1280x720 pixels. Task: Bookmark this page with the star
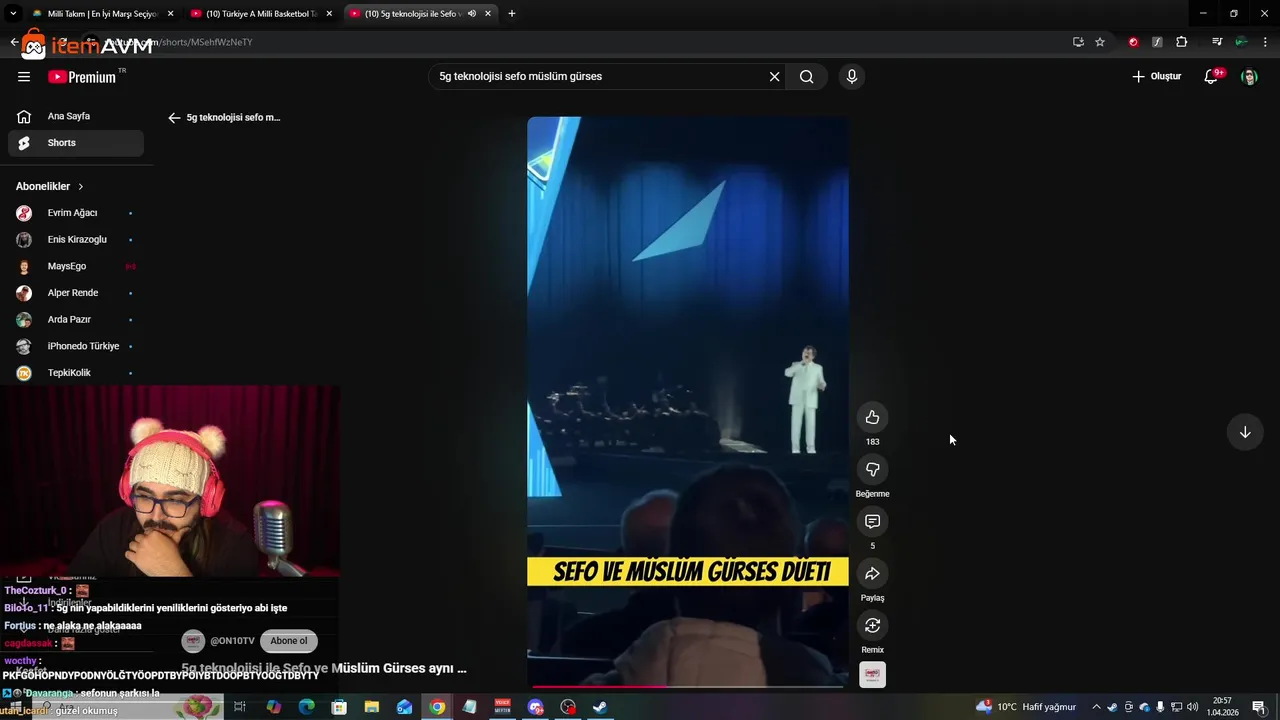1100,42
